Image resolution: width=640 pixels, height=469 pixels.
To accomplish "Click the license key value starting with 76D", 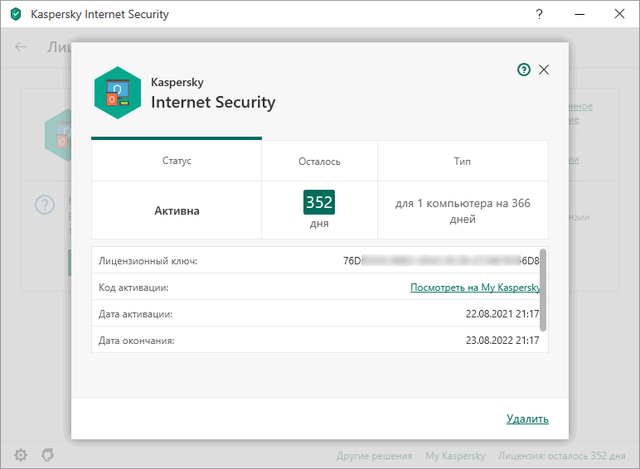I will point(441,260).
